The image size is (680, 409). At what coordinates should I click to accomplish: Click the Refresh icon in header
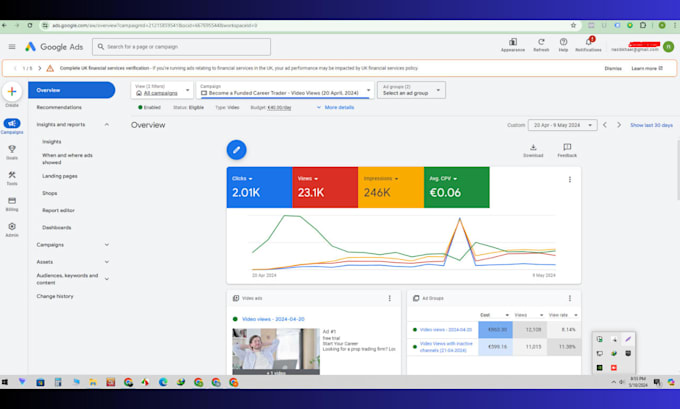[x=541, y=42]
